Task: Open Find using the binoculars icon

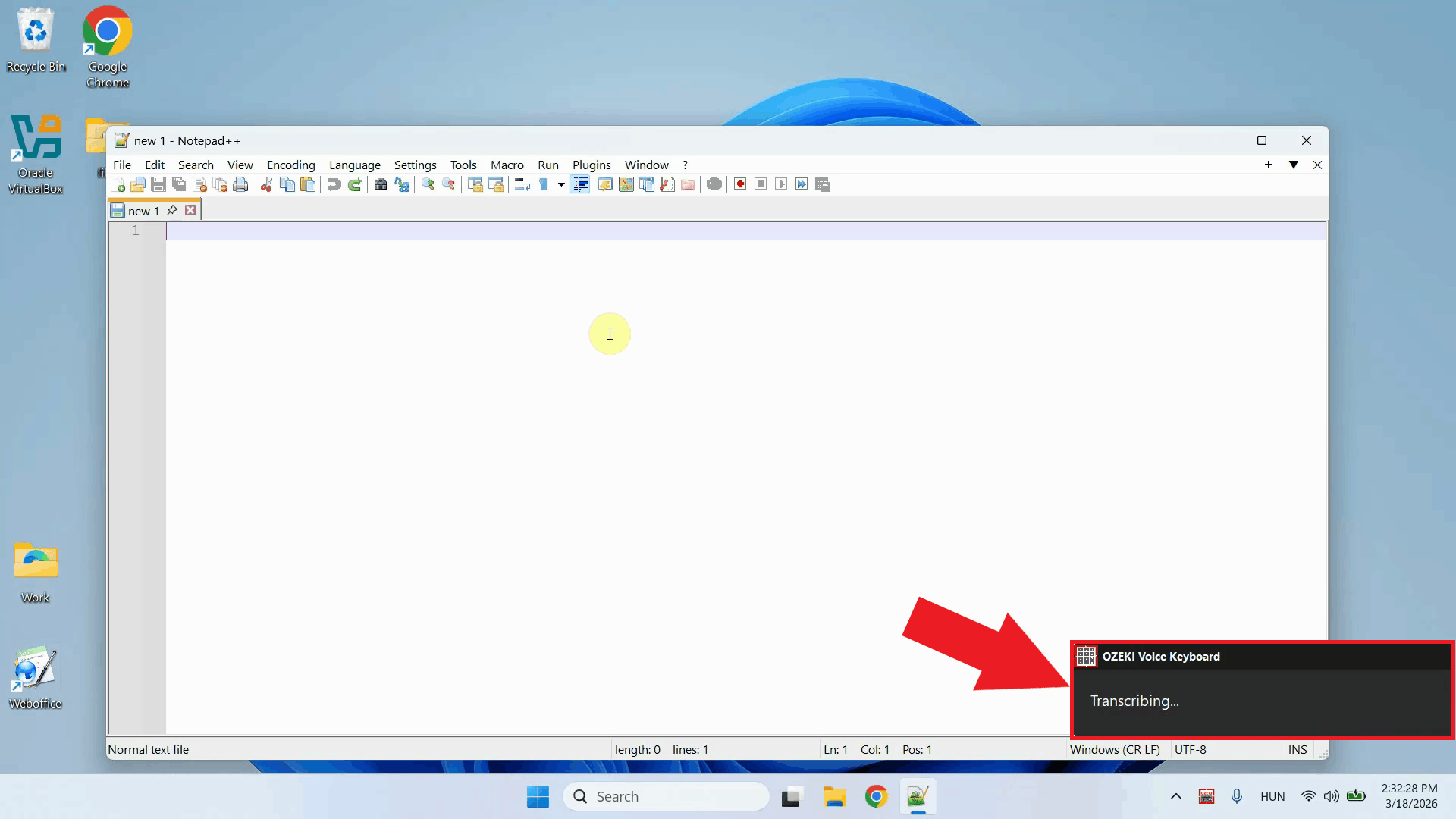Action: 380,184
